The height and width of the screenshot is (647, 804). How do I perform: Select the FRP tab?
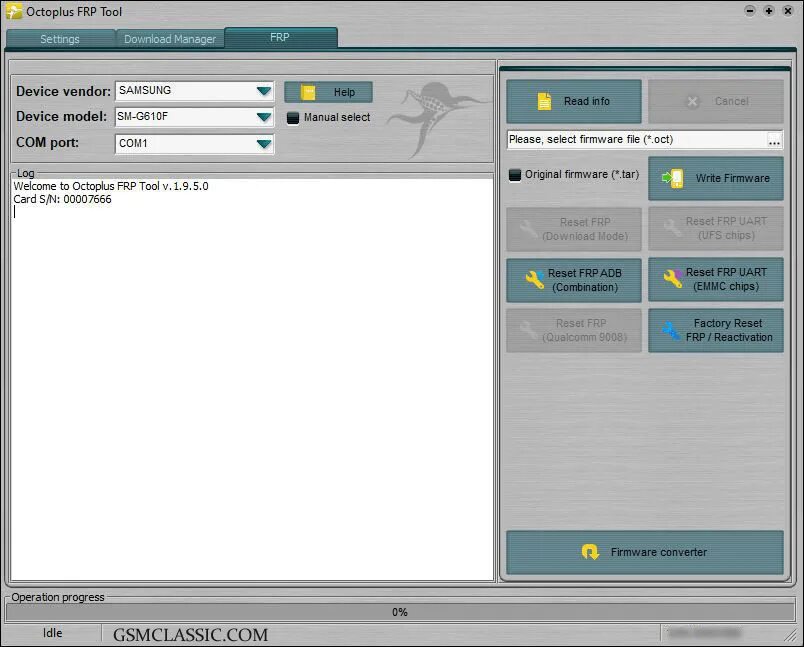[x=280, y=37]
